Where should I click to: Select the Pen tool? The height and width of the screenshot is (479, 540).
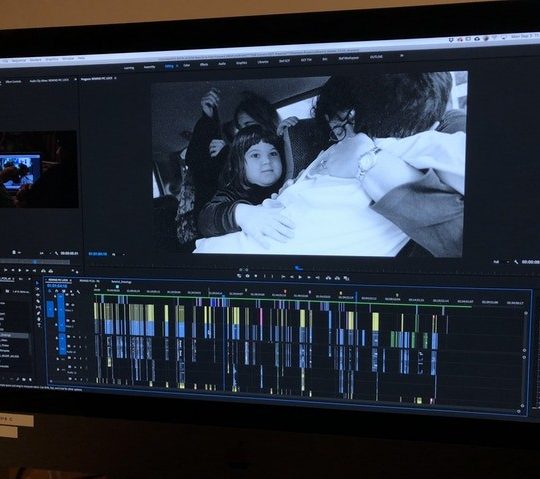coord(38,313)
